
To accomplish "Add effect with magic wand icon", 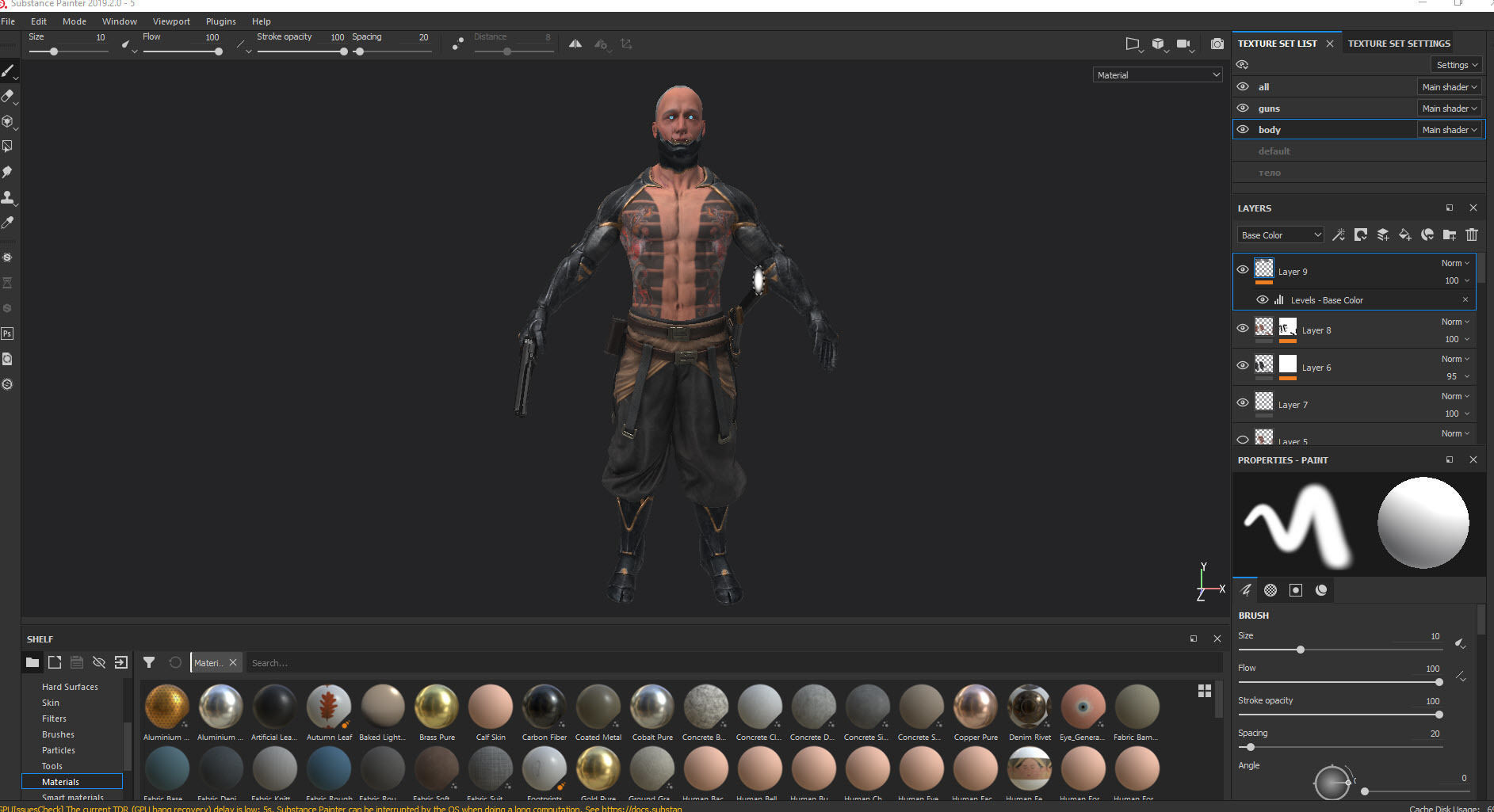I will [1339, 234].
